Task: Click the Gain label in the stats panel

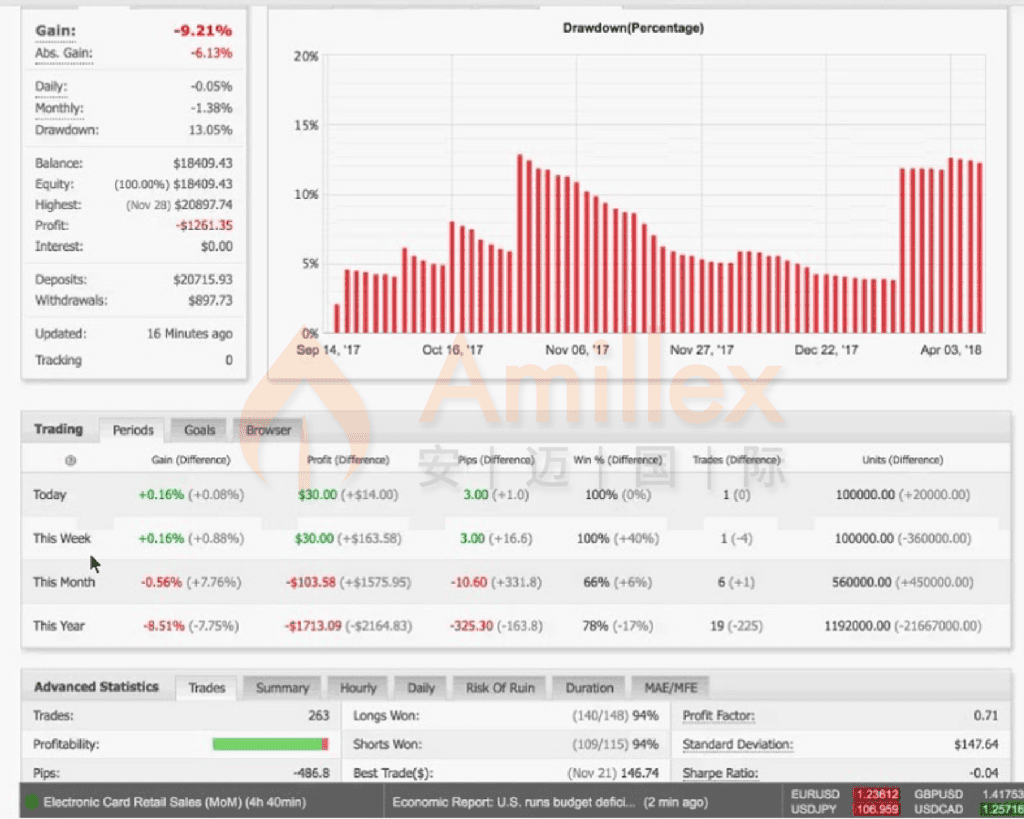Action: point(55,32)
